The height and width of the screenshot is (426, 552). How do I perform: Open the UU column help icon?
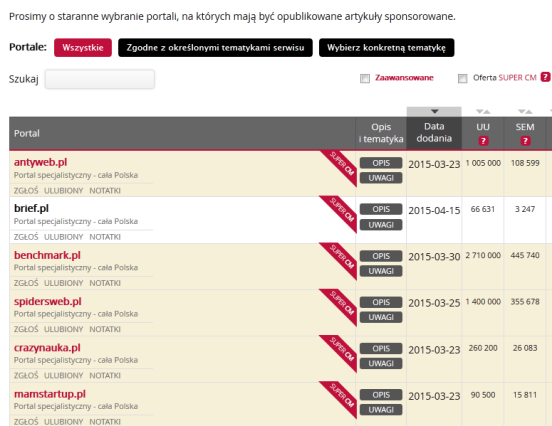pos(483,141)
